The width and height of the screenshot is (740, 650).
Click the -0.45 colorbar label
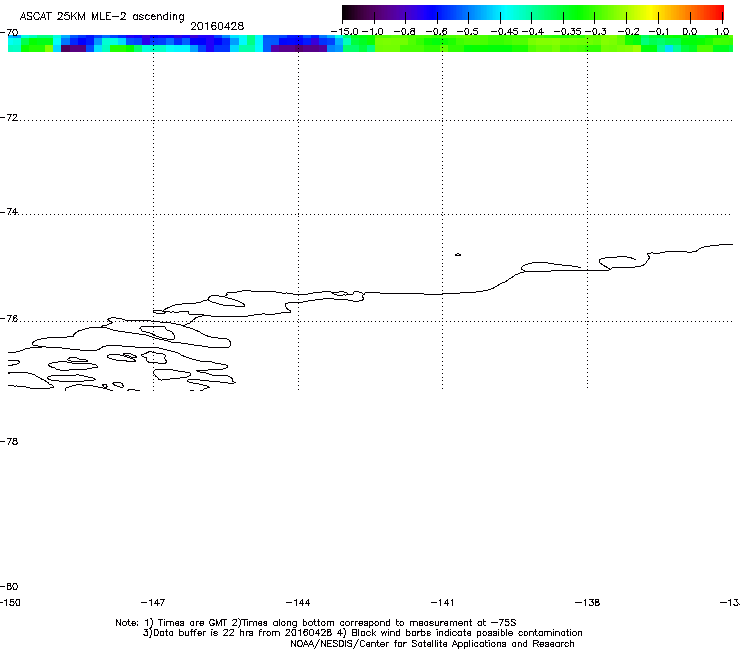[504, 32]
